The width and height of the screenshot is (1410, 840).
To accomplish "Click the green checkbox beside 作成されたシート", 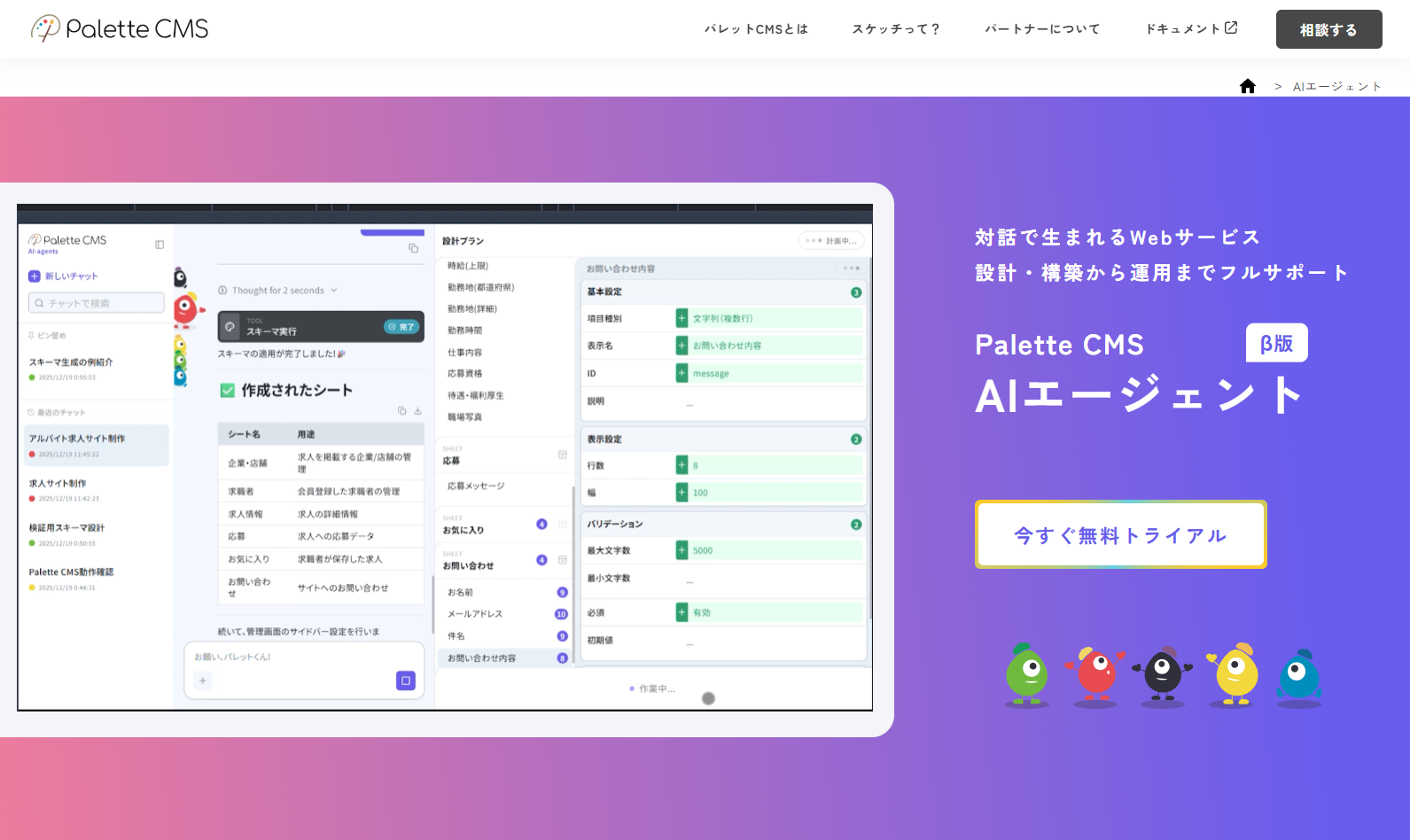I will (x=228, y=390).
